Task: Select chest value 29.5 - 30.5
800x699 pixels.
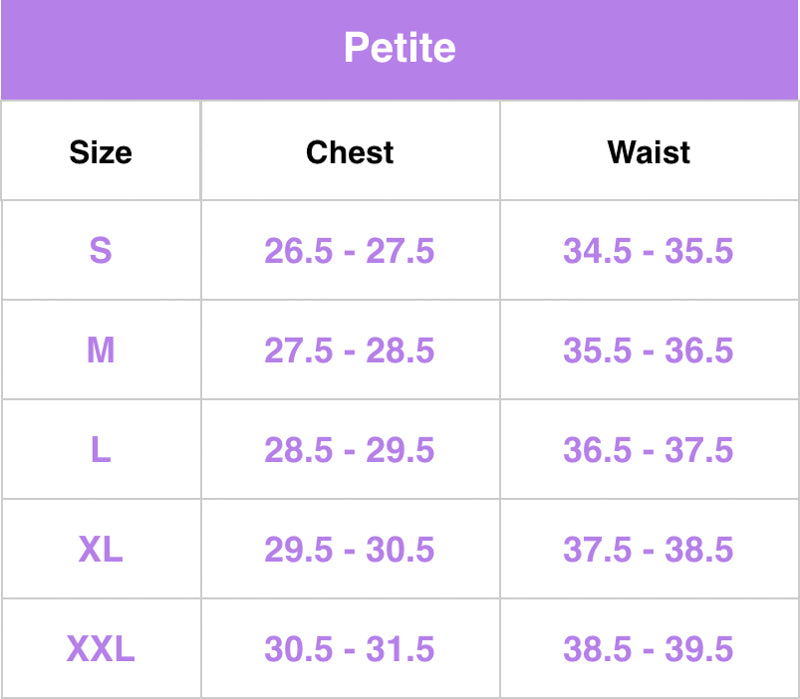Action: [x=349, y=549]
